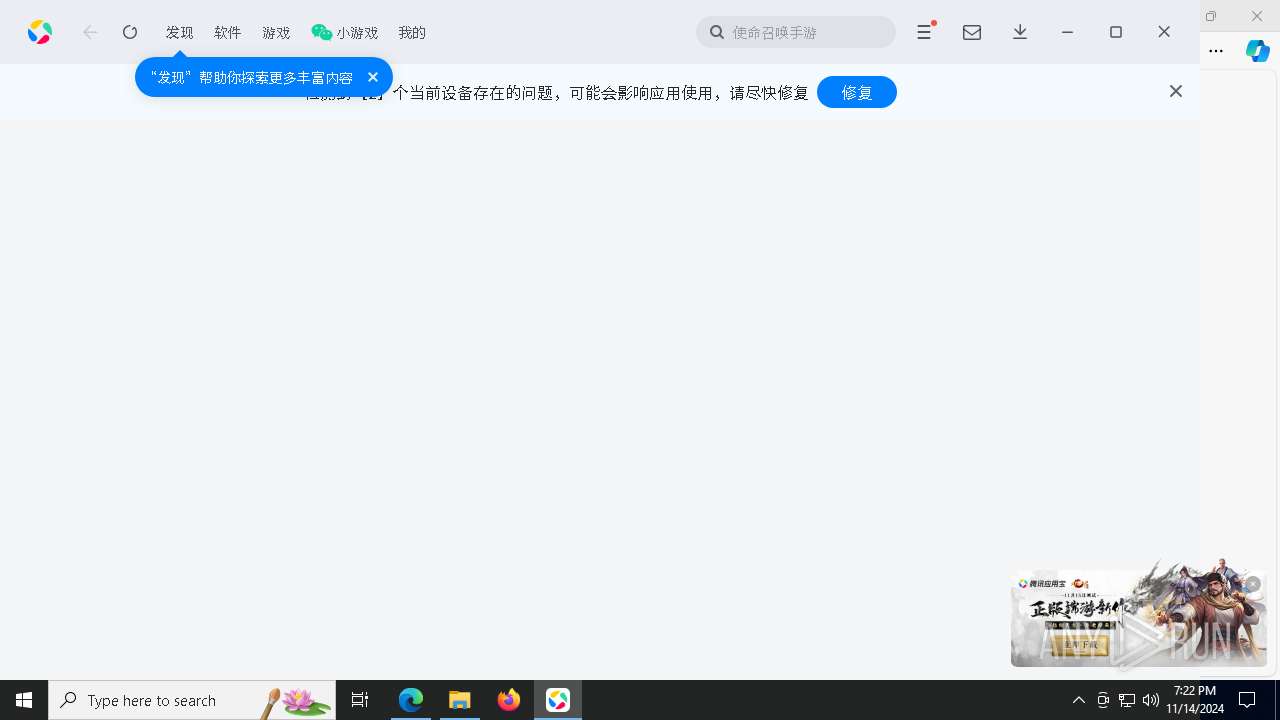Open the clock showing 7:22 PM

click(x=1195, y=700)
